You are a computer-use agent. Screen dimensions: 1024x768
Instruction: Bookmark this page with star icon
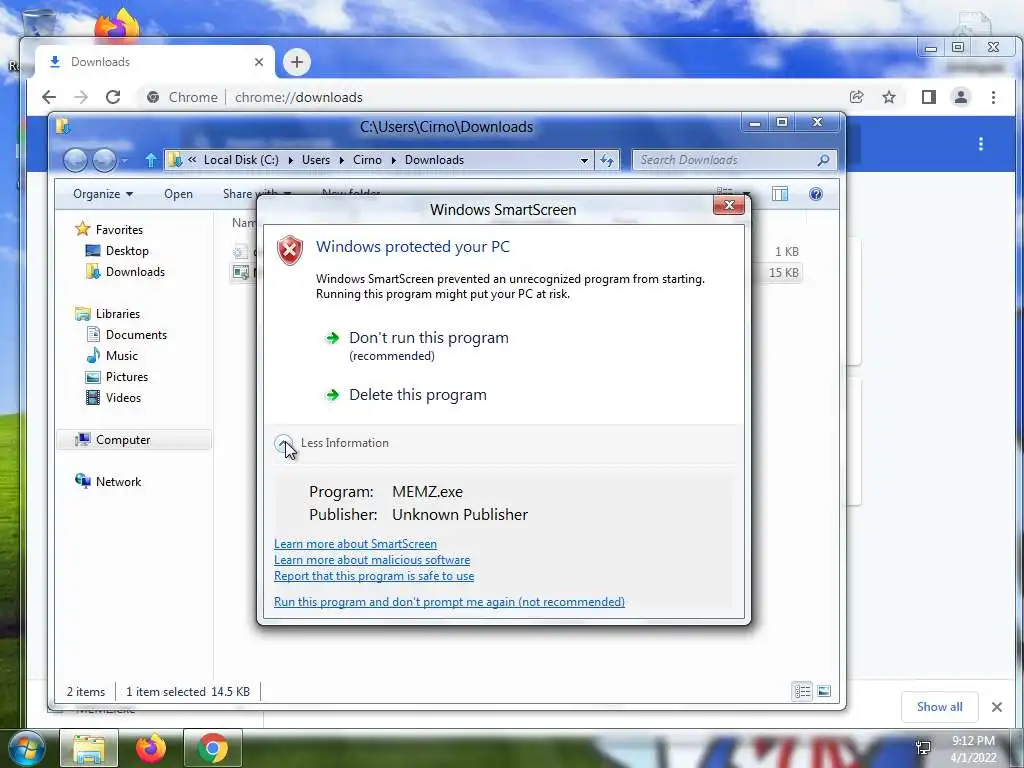tap(889, 97)
